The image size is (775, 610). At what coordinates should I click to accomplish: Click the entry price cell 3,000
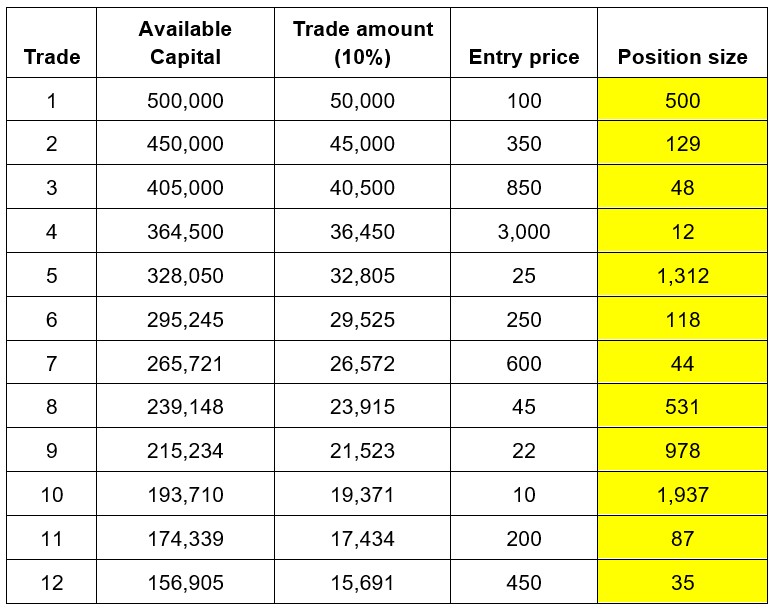[524, 232]
